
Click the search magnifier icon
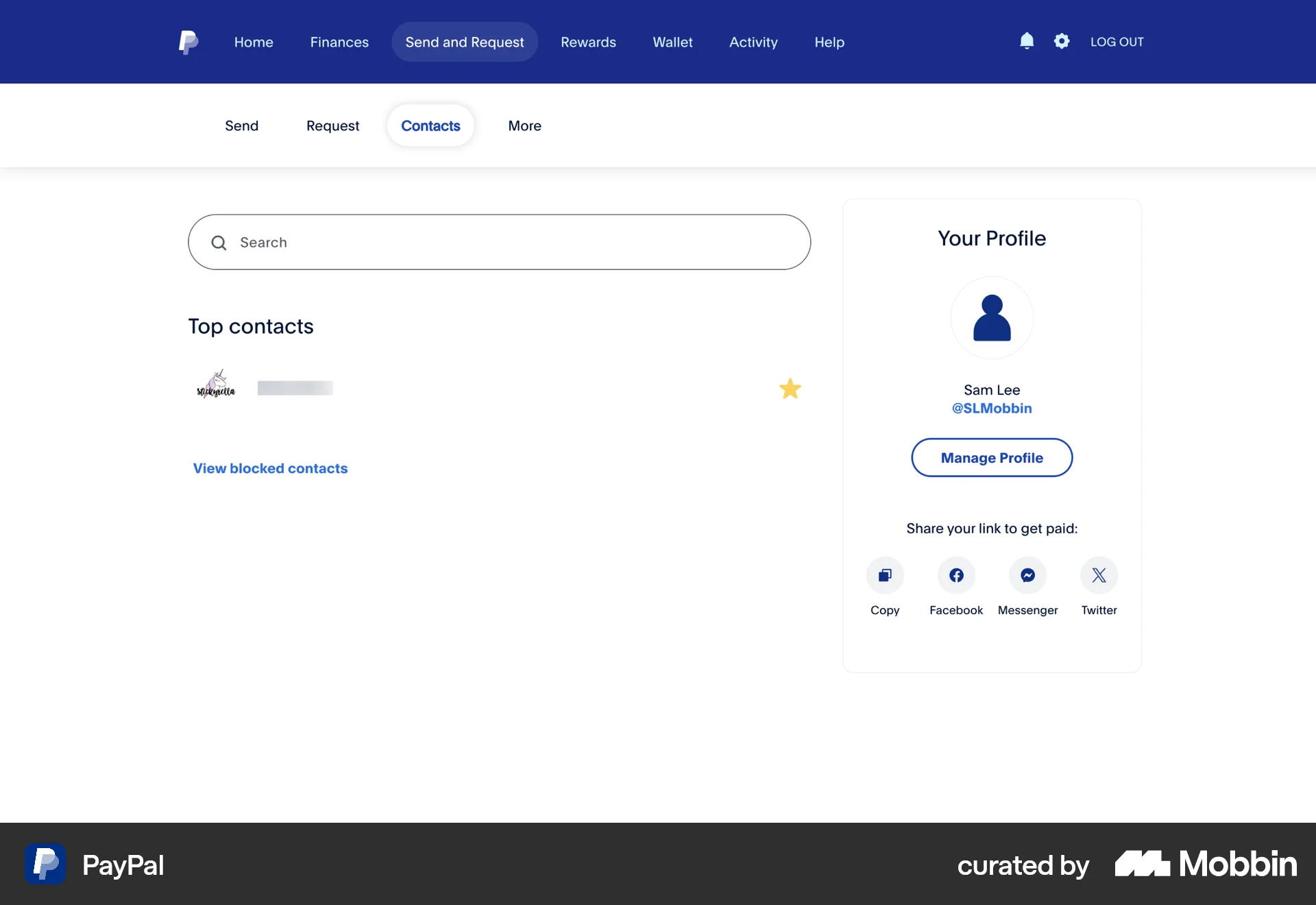coord(219,242)
